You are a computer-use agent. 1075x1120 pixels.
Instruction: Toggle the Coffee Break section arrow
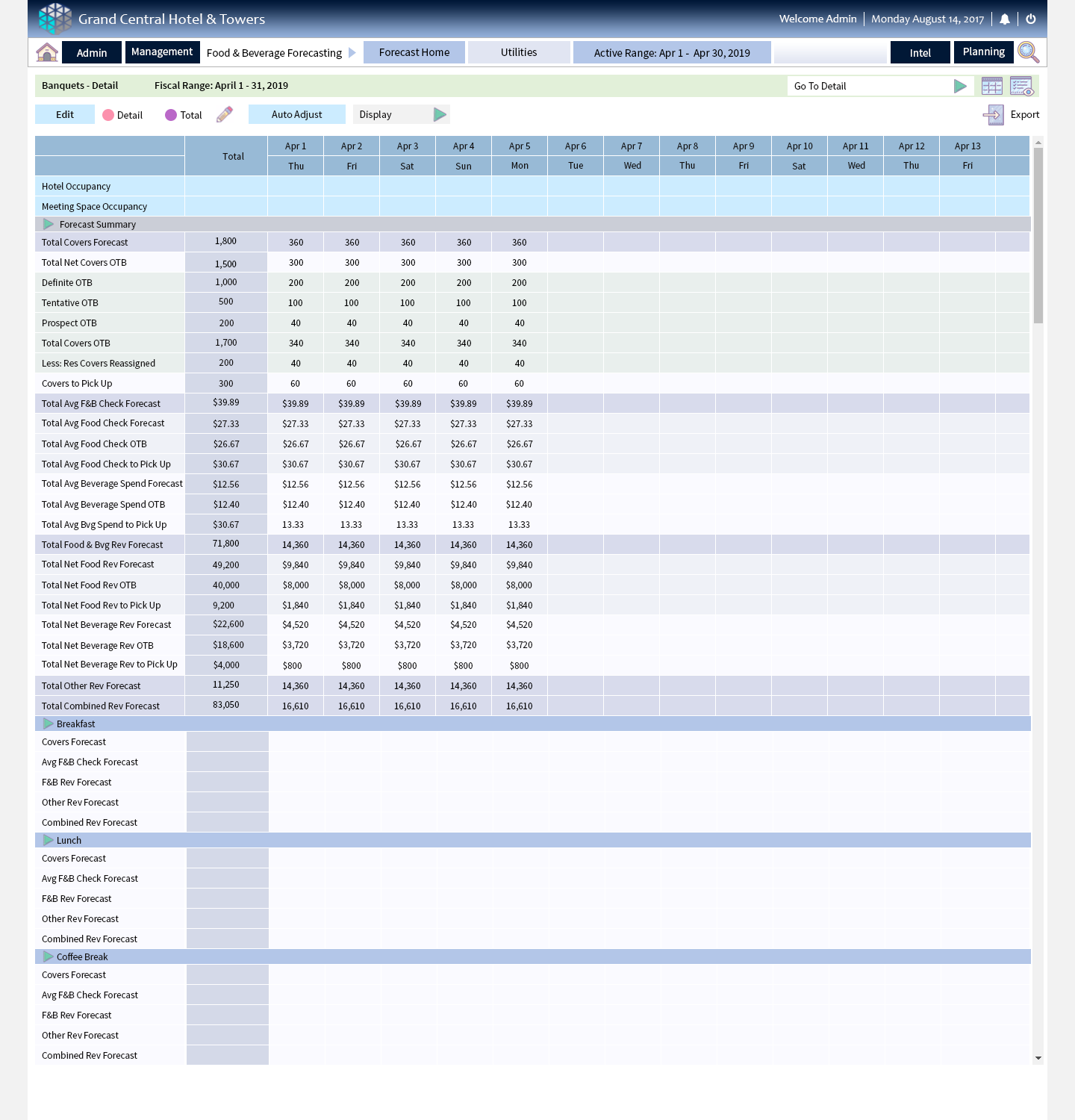tap(49, 956)
